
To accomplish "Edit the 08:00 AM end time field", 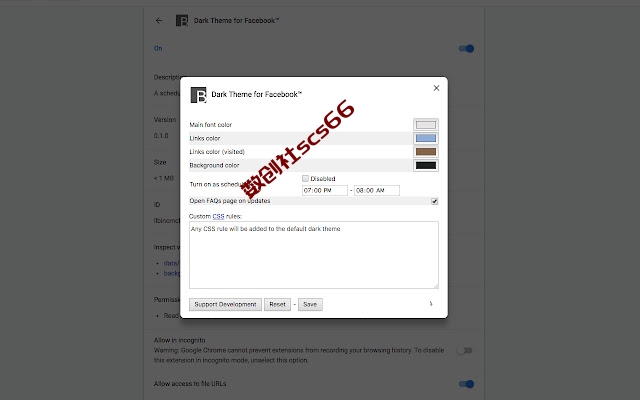I will (377, 190).
